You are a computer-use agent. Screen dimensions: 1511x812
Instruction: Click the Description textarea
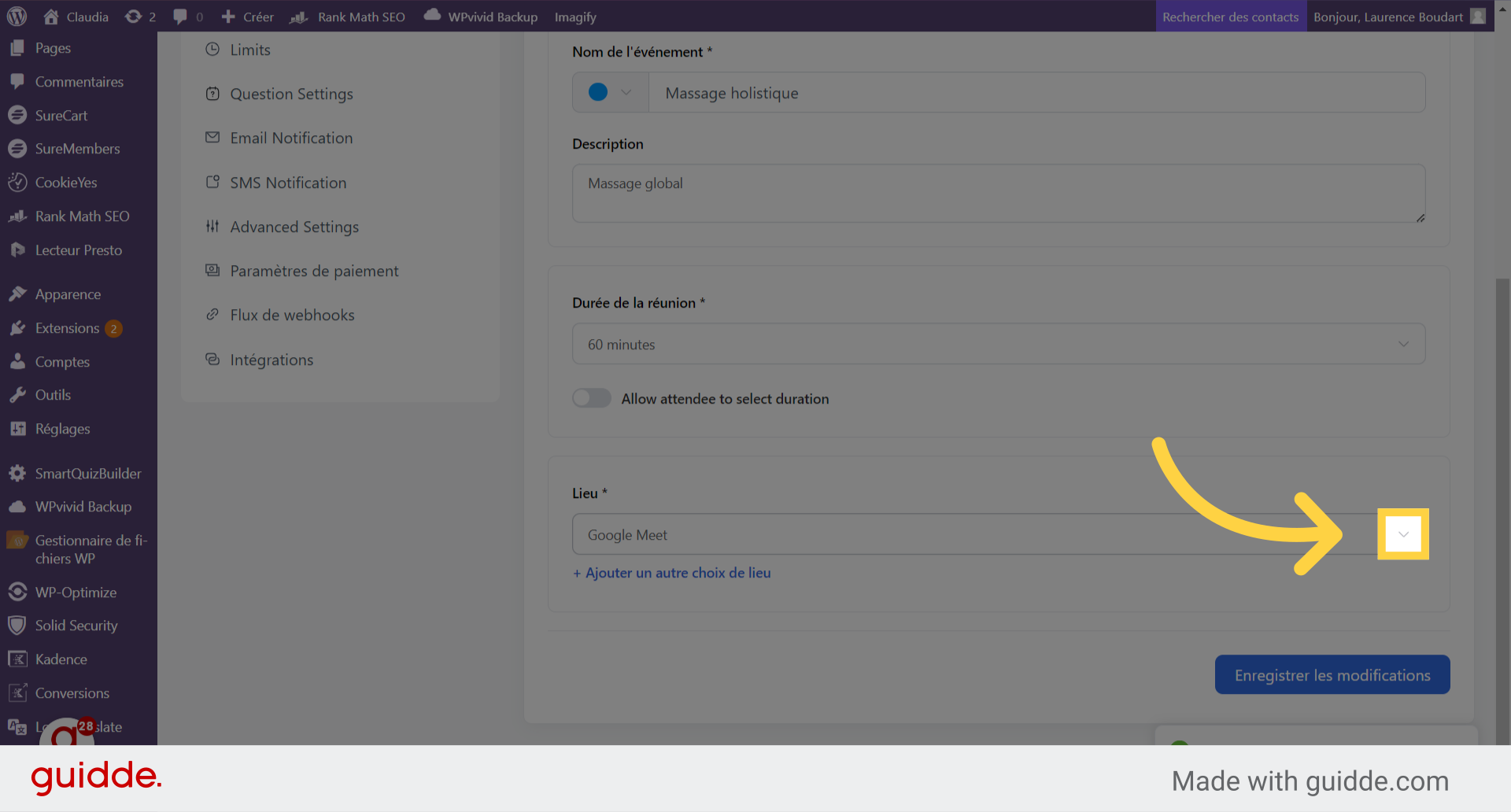(x=999, y=194)
